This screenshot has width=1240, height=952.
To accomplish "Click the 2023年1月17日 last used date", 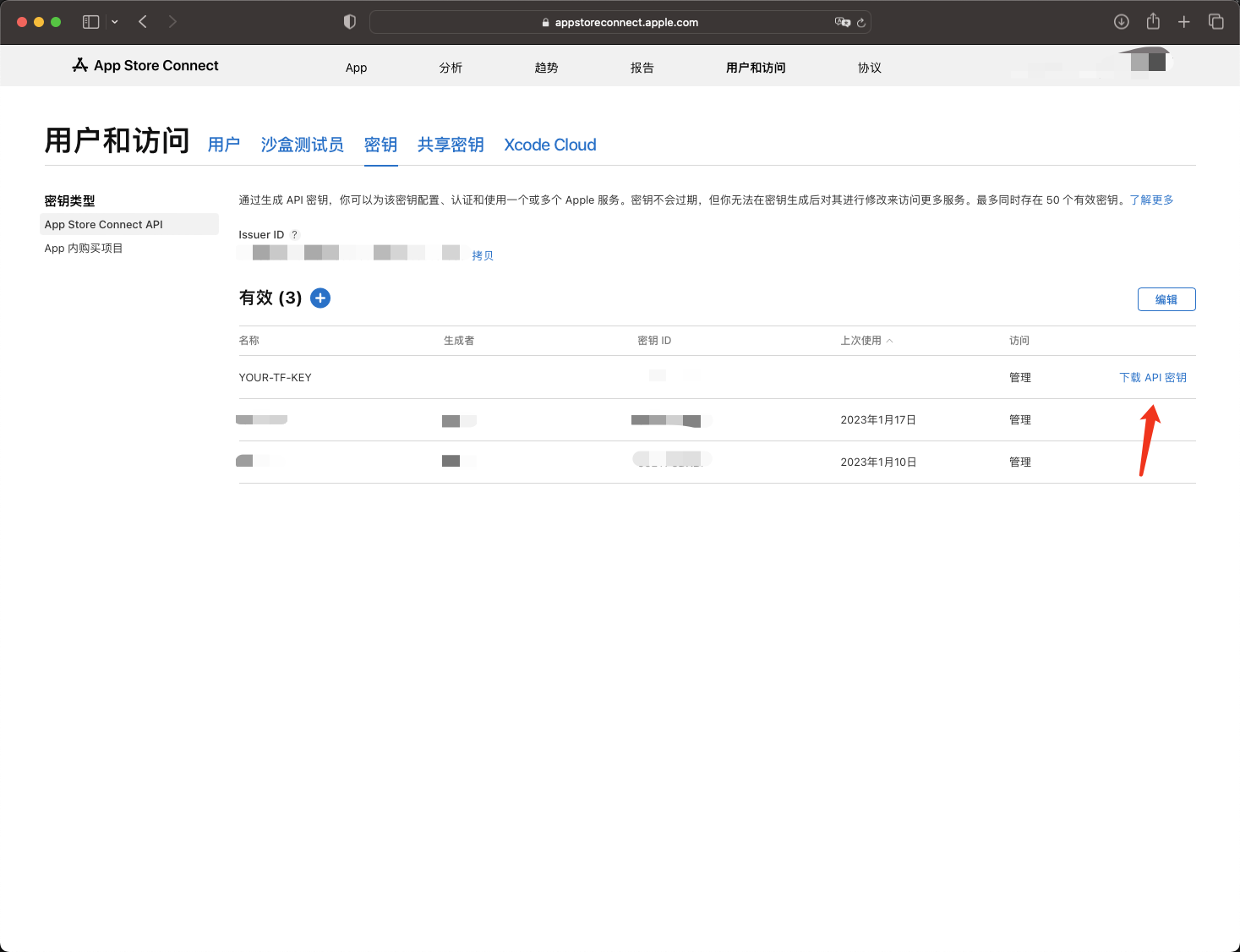I will click(x=878, y=419).
